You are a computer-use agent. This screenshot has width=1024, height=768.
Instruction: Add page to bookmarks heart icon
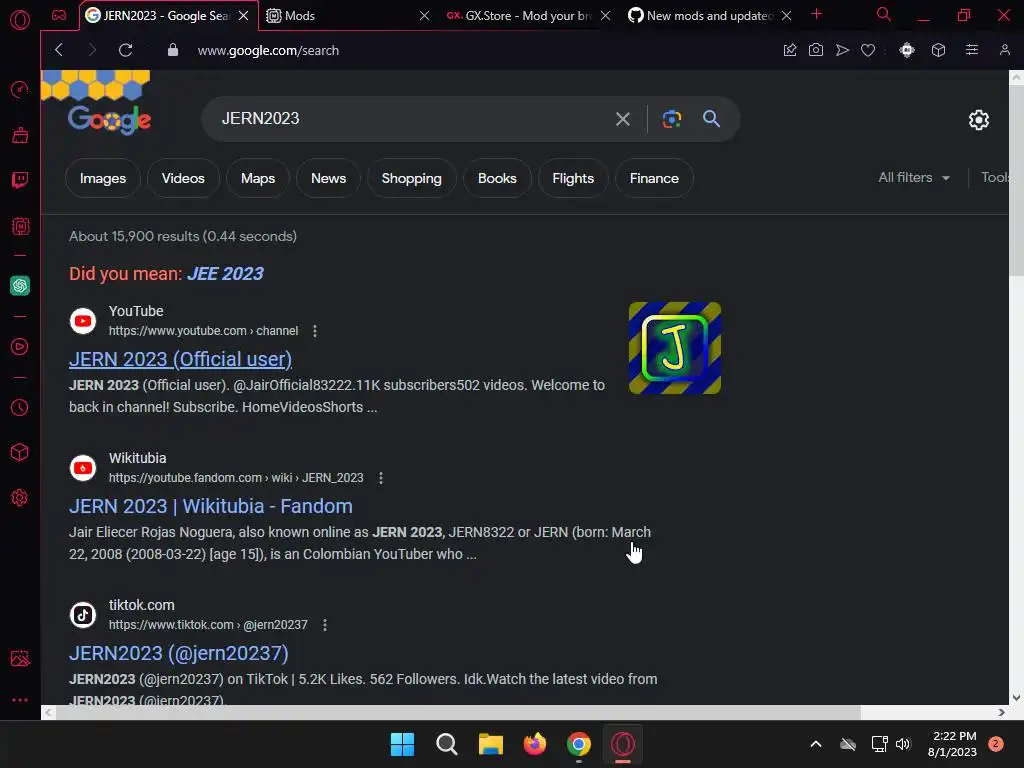pos(868,50)
